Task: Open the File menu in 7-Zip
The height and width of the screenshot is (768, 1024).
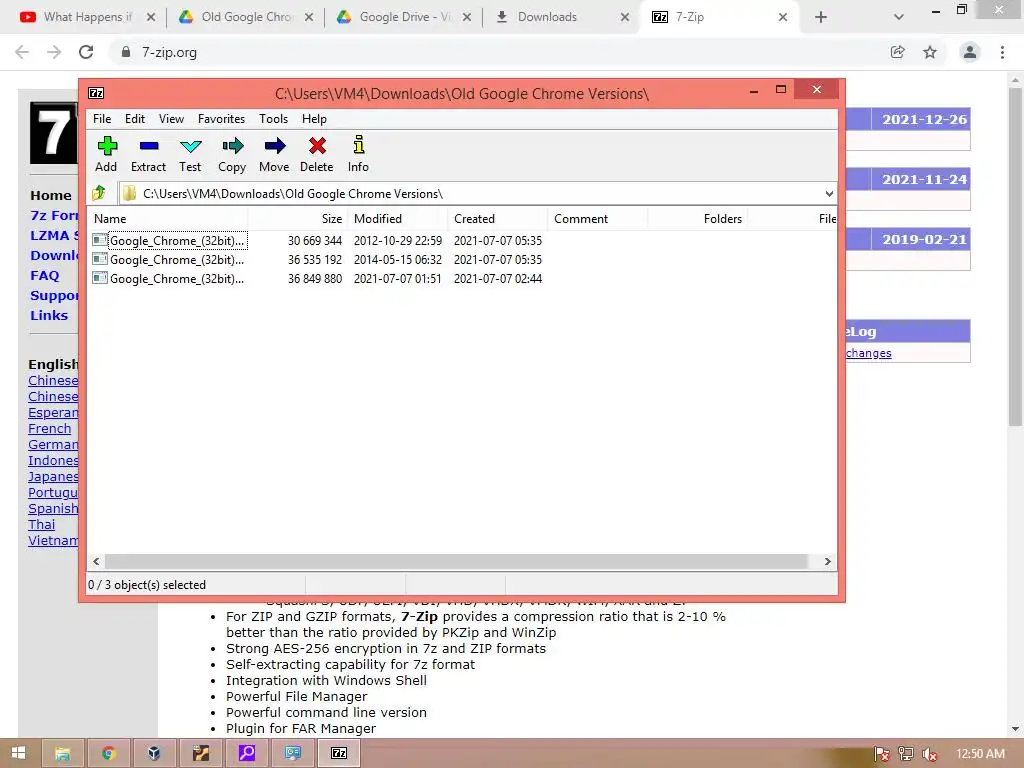Action: click(x=102, y=119)
